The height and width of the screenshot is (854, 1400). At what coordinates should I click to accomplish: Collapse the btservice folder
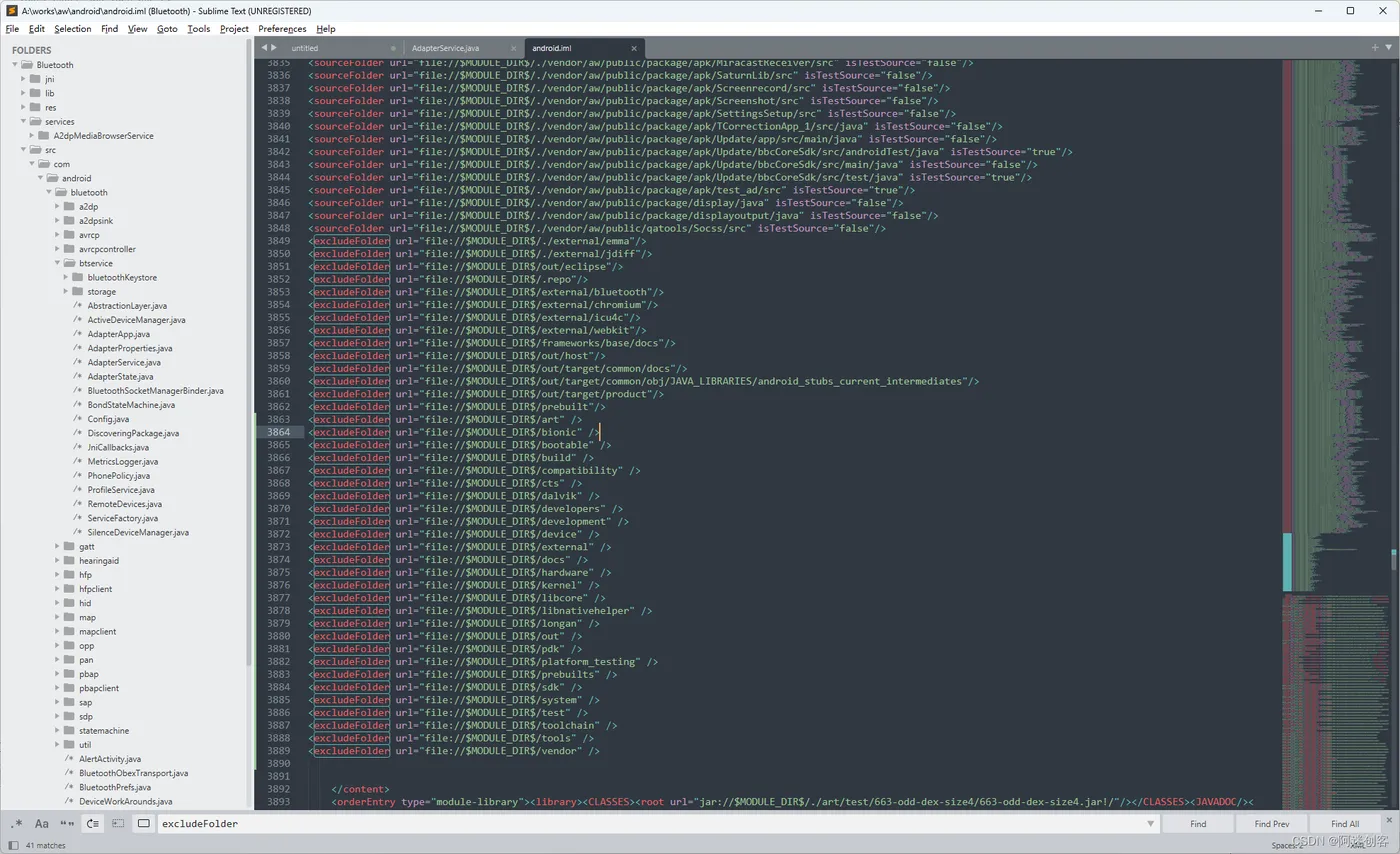(57, 263)
